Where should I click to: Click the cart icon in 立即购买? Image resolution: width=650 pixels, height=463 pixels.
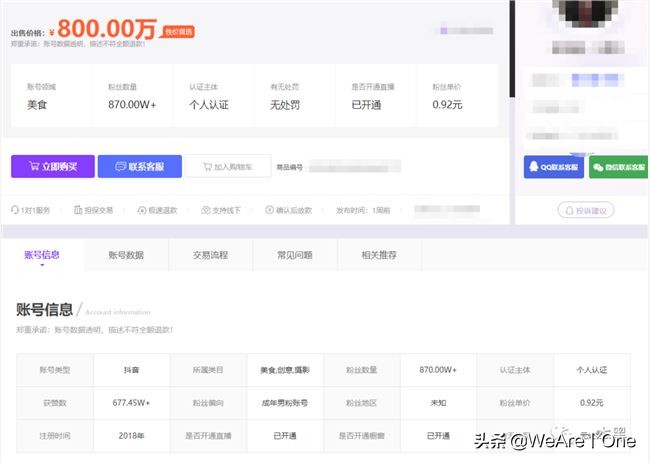(34, 166)
